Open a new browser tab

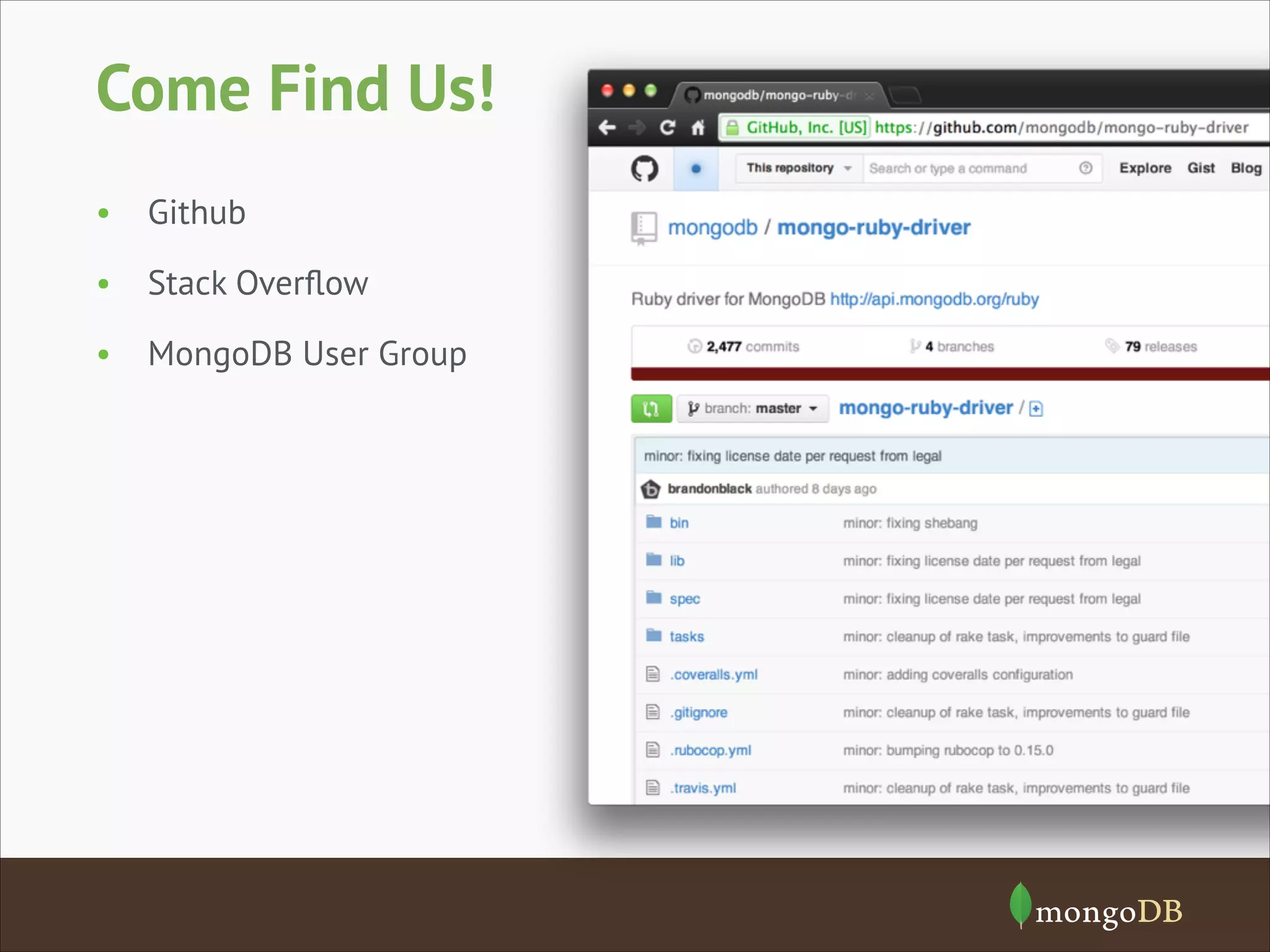pyautogui.click(x=905, y=95)
